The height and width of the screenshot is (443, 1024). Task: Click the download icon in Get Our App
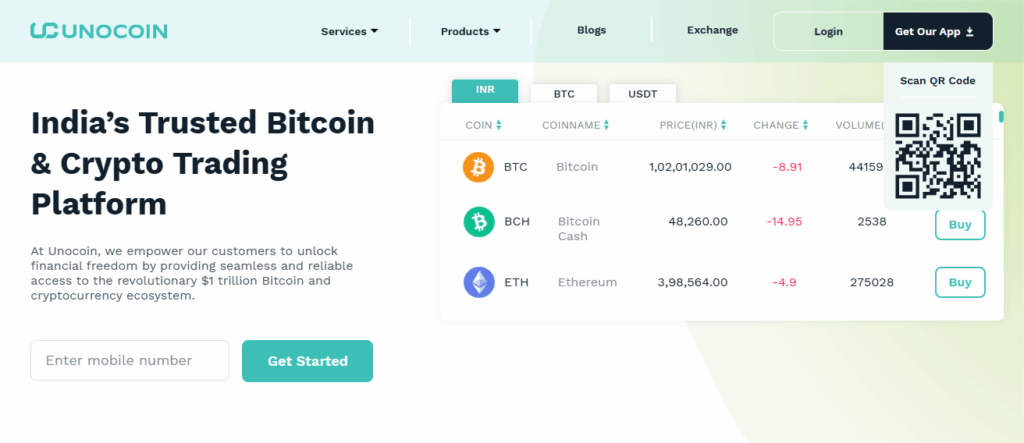(970, 32)
